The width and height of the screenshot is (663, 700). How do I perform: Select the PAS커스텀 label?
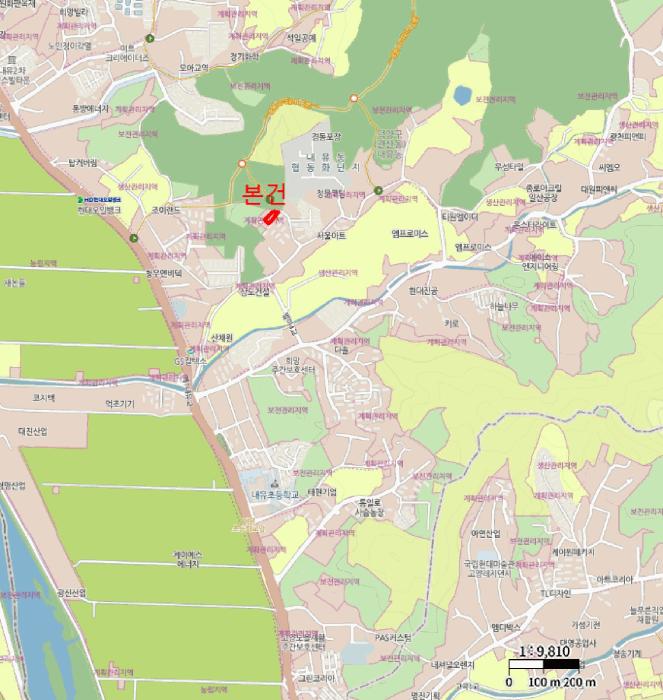(x=393, y=638)
